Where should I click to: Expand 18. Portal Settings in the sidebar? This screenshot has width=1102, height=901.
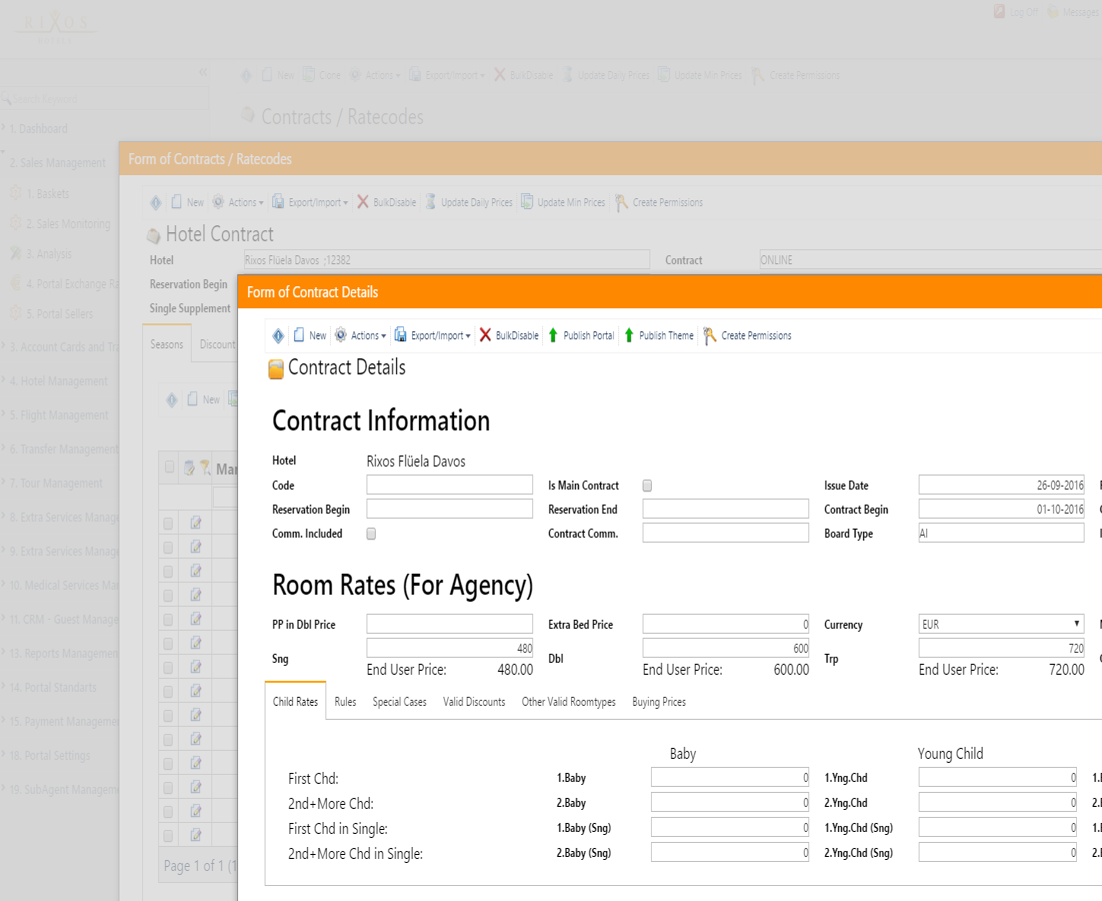coord(49,756)
